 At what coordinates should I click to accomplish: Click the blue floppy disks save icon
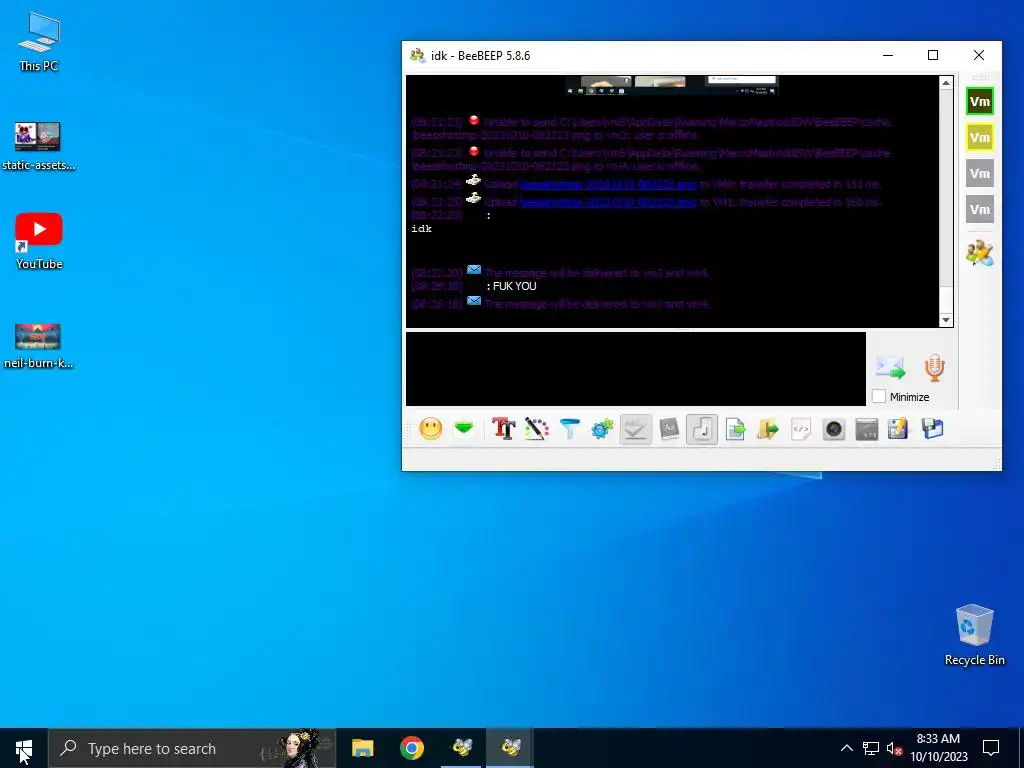tap(933, 429)
